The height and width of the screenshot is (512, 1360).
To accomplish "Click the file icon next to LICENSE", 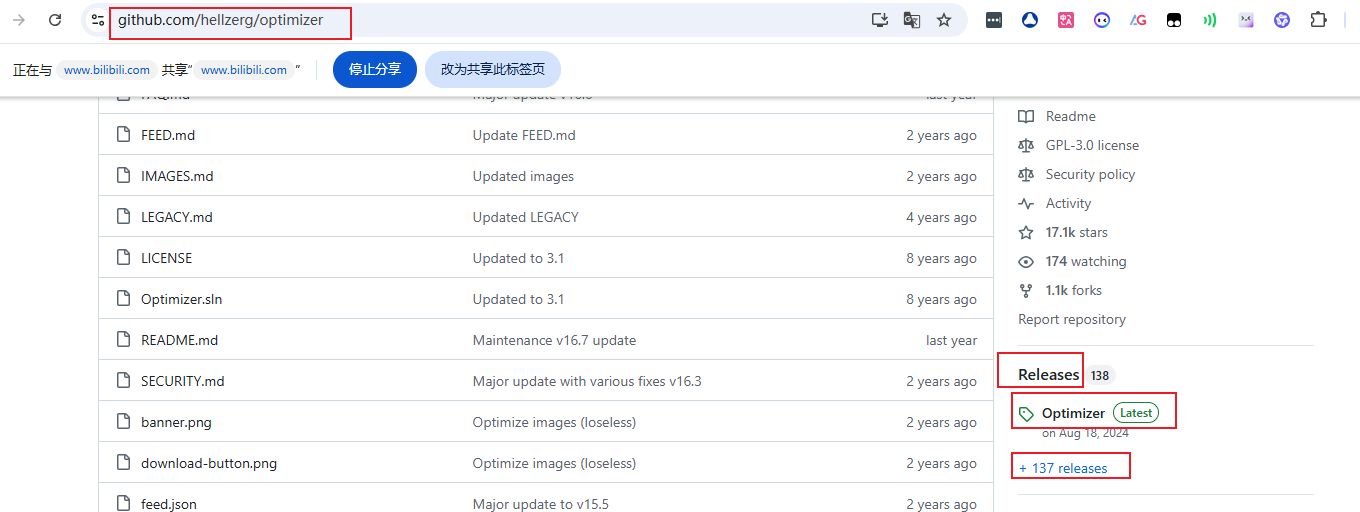I will point(123,258).
